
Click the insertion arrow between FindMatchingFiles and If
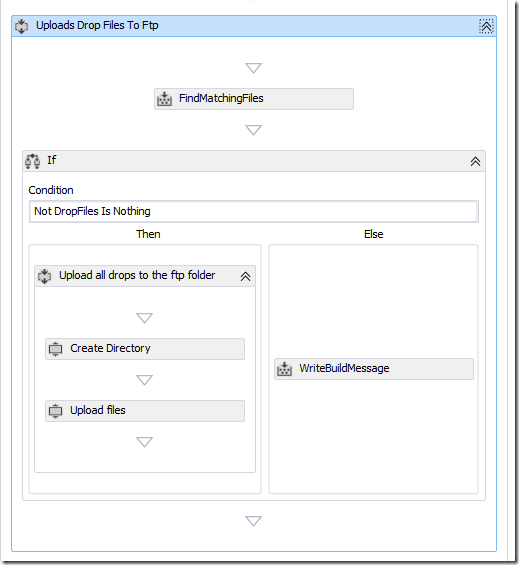point(253,130)
